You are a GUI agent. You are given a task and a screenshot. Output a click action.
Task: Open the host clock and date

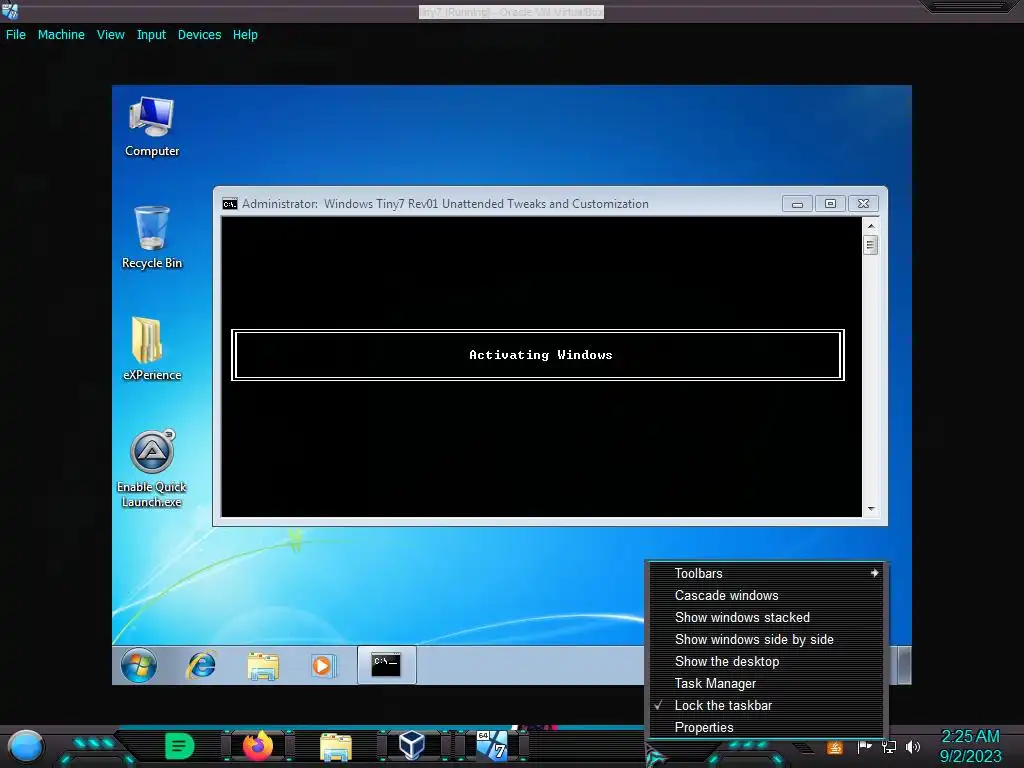click(970, 746)
